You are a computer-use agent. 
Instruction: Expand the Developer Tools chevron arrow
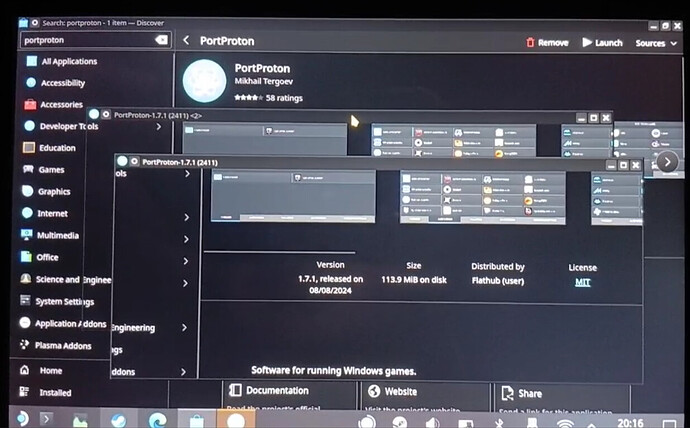159,127
